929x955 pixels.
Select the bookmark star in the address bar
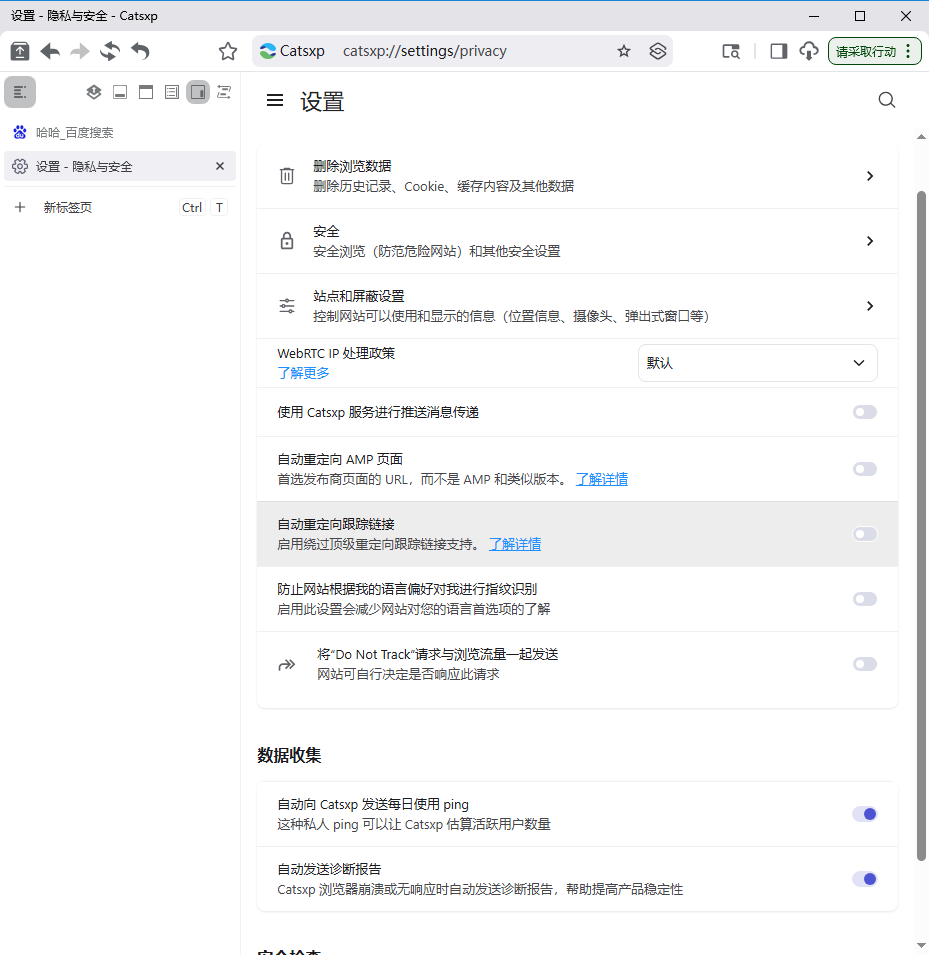(x=624, y=50)
